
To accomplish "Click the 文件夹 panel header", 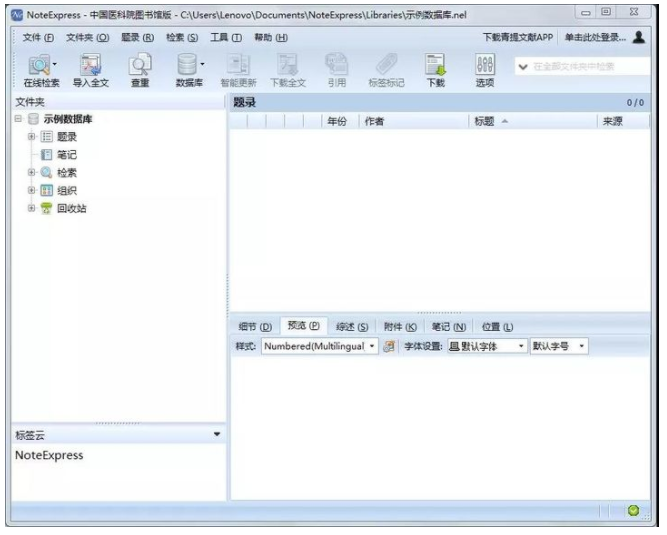I will pos(118,102).
